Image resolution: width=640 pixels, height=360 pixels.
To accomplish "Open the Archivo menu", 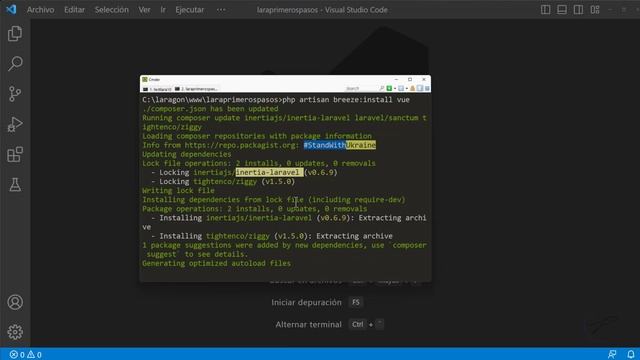I will 40,10.
